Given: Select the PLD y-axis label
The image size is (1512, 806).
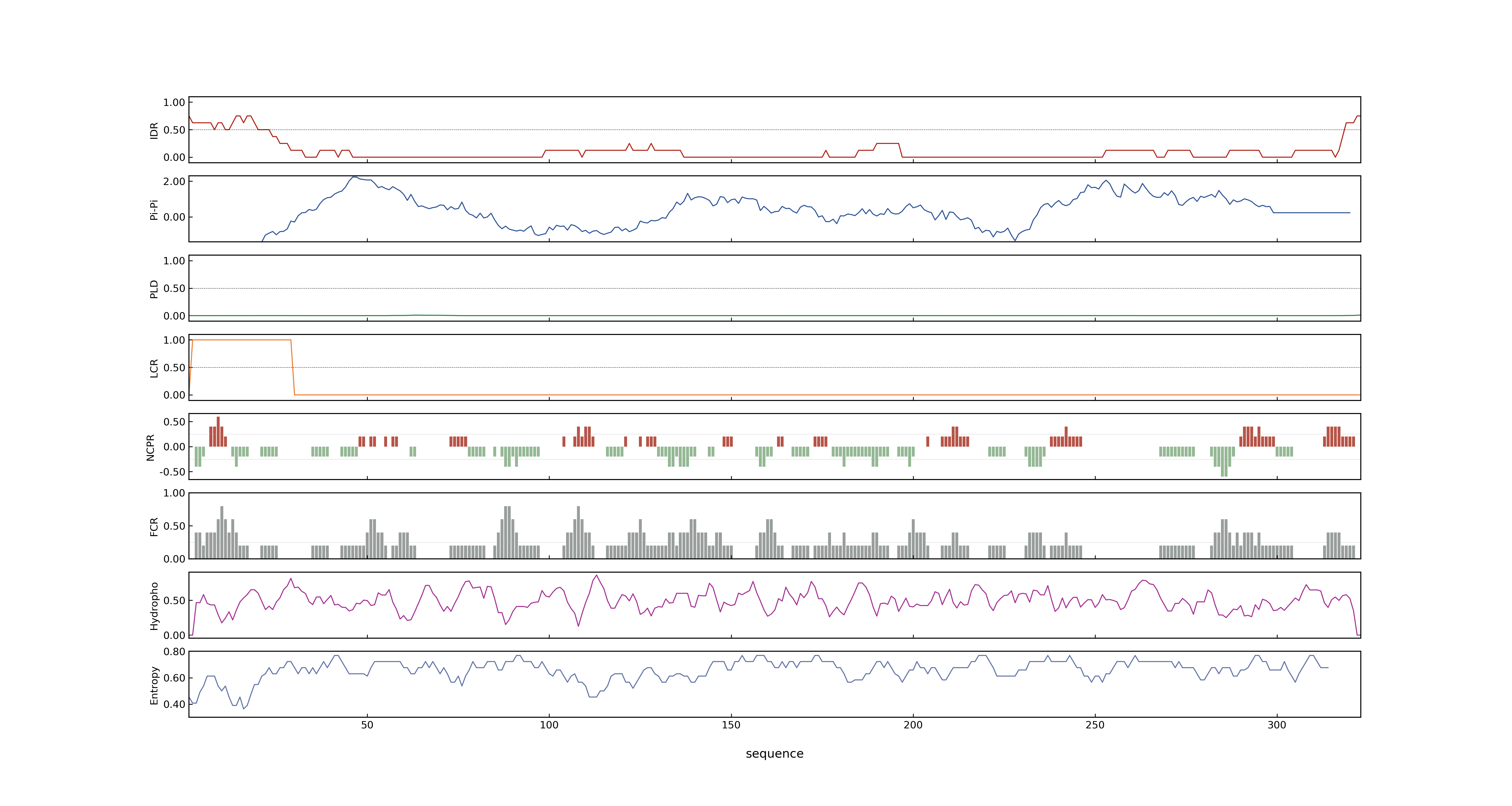Looking at the screenshot, I should [154, 288].
